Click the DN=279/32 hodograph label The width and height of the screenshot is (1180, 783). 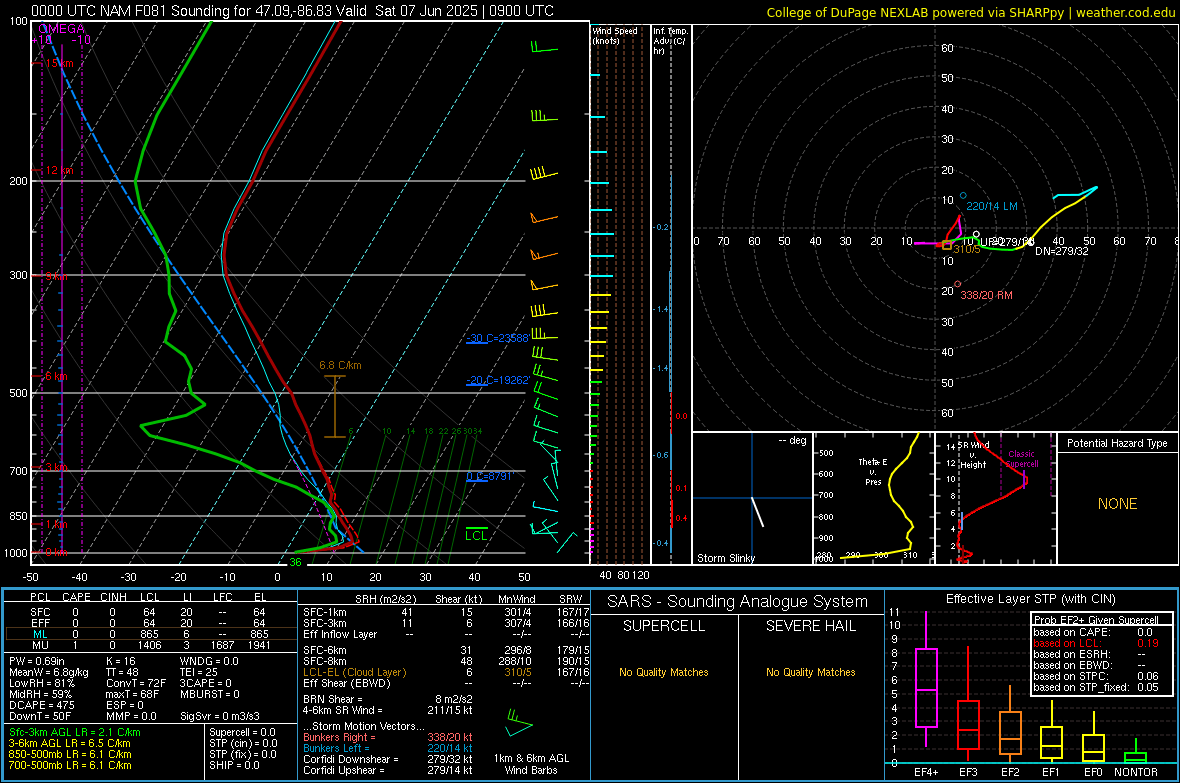point(1061,251)
